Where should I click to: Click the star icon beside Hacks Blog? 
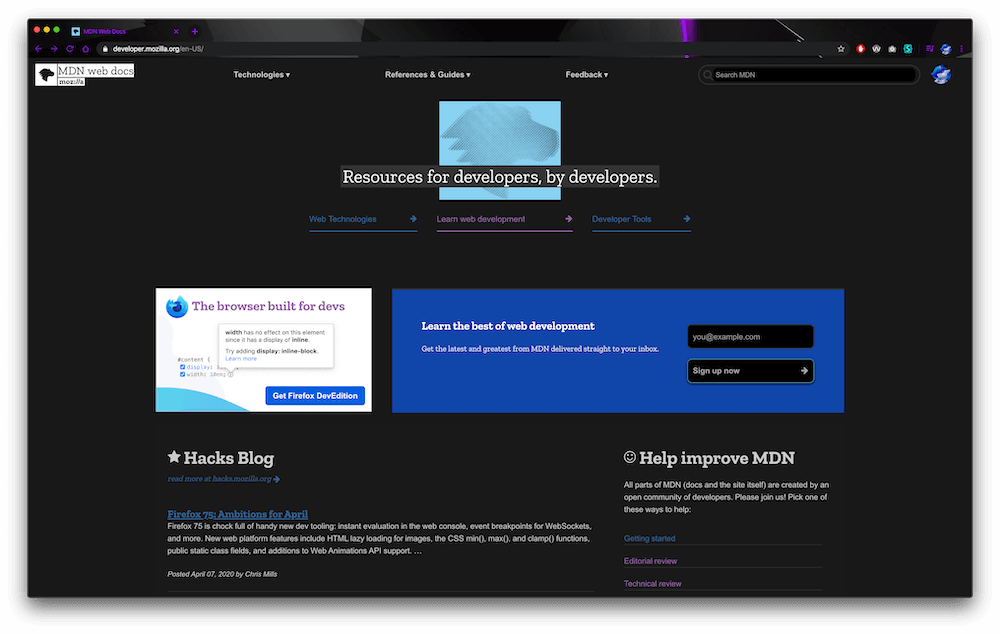(173, 457)
